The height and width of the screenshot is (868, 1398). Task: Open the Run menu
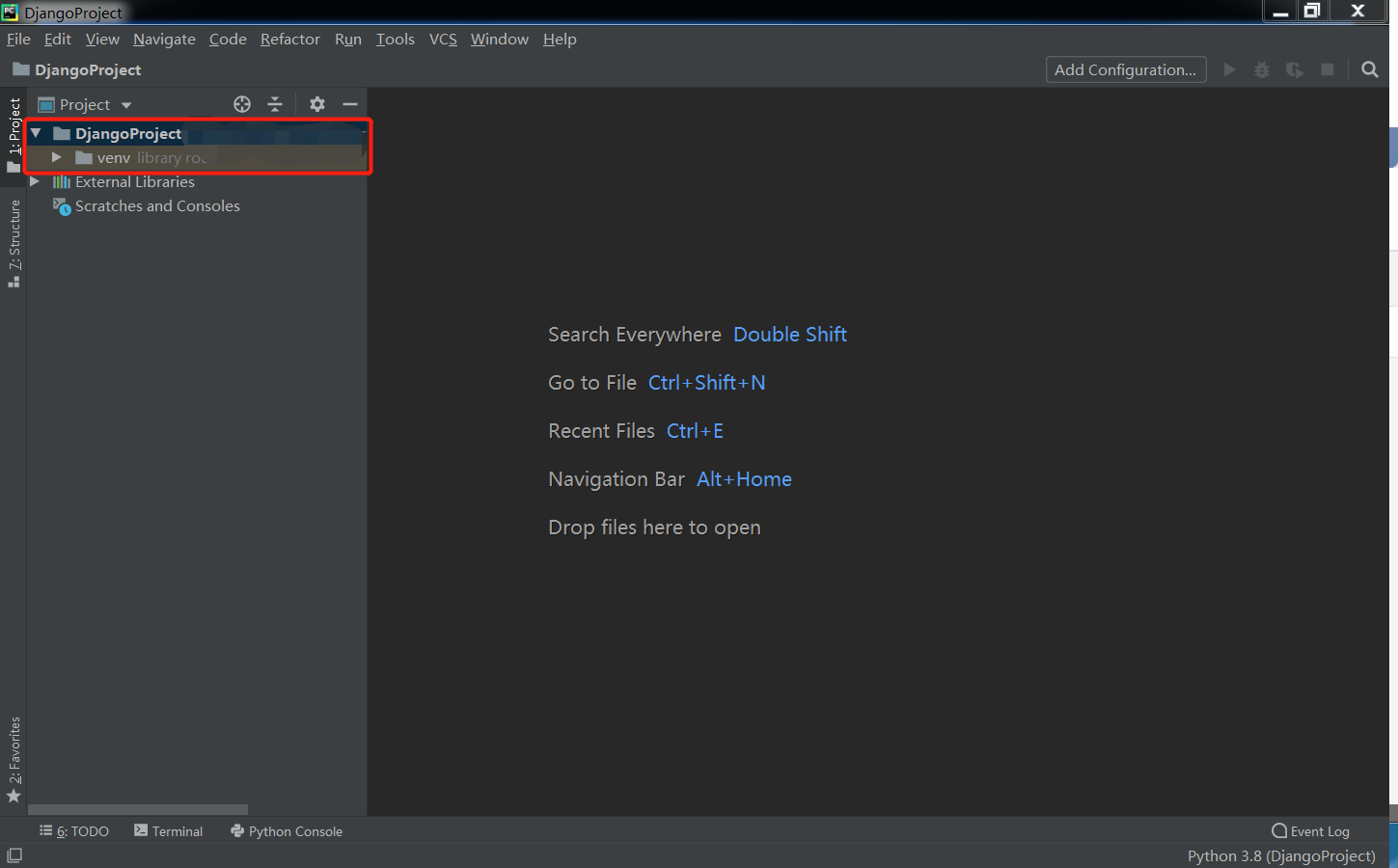[348, 39]
